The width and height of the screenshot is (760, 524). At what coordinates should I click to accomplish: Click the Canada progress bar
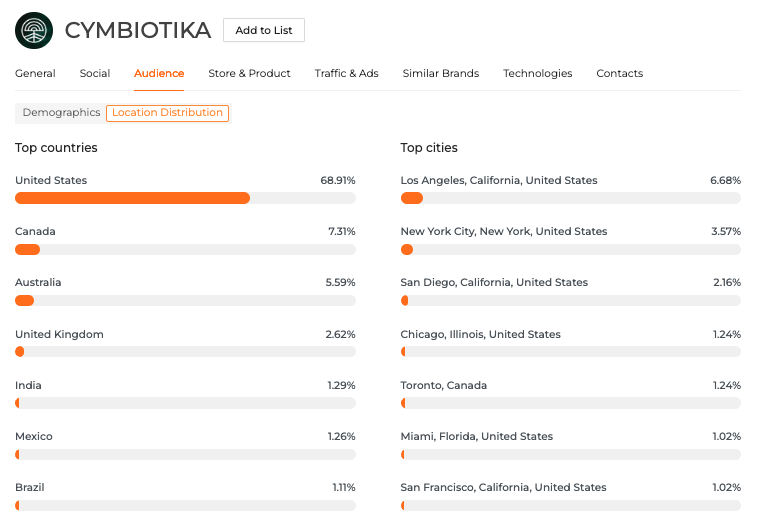point(185,249)
